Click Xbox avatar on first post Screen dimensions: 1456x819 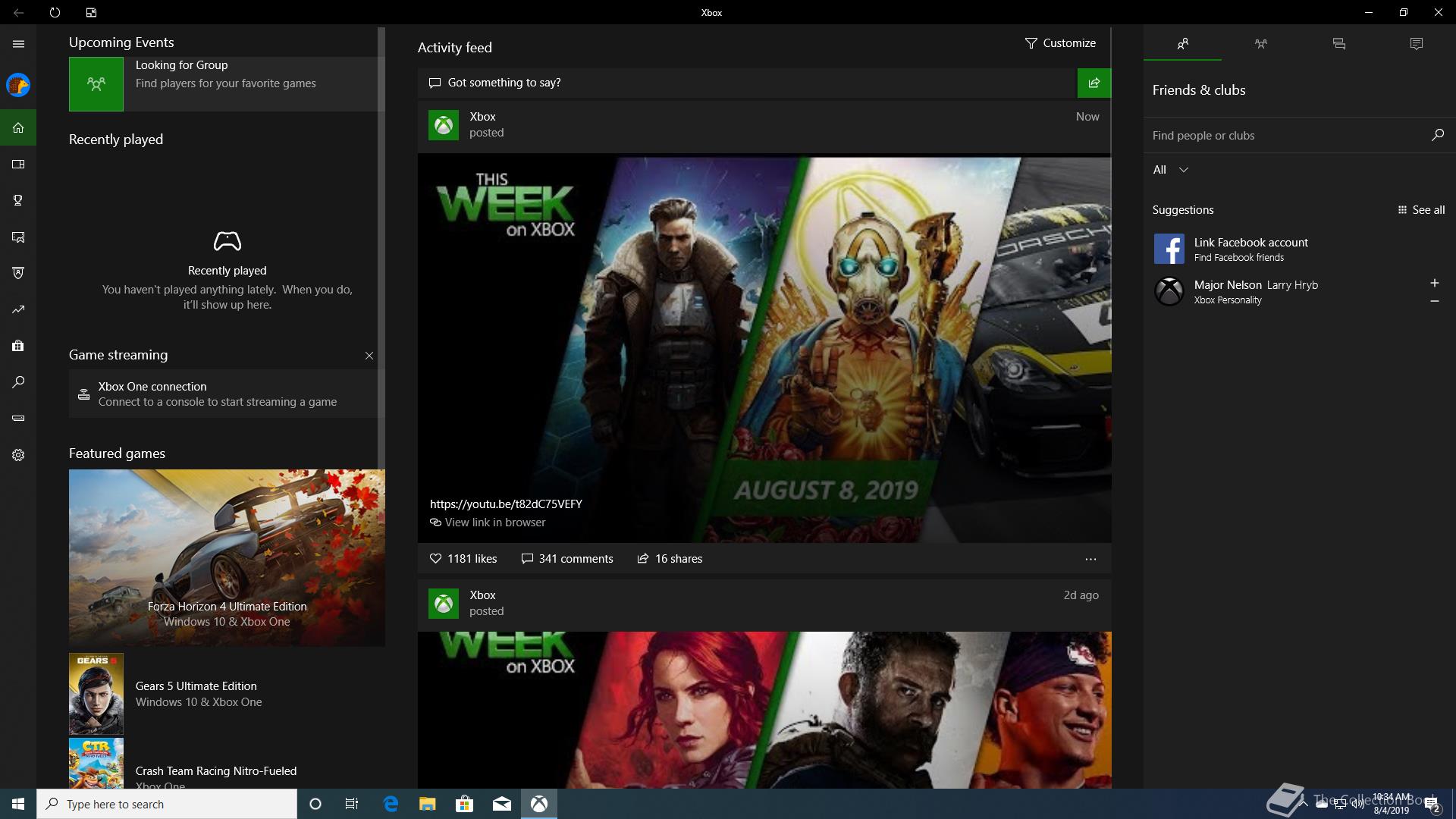pyautogui.click(x=444, y=125)
